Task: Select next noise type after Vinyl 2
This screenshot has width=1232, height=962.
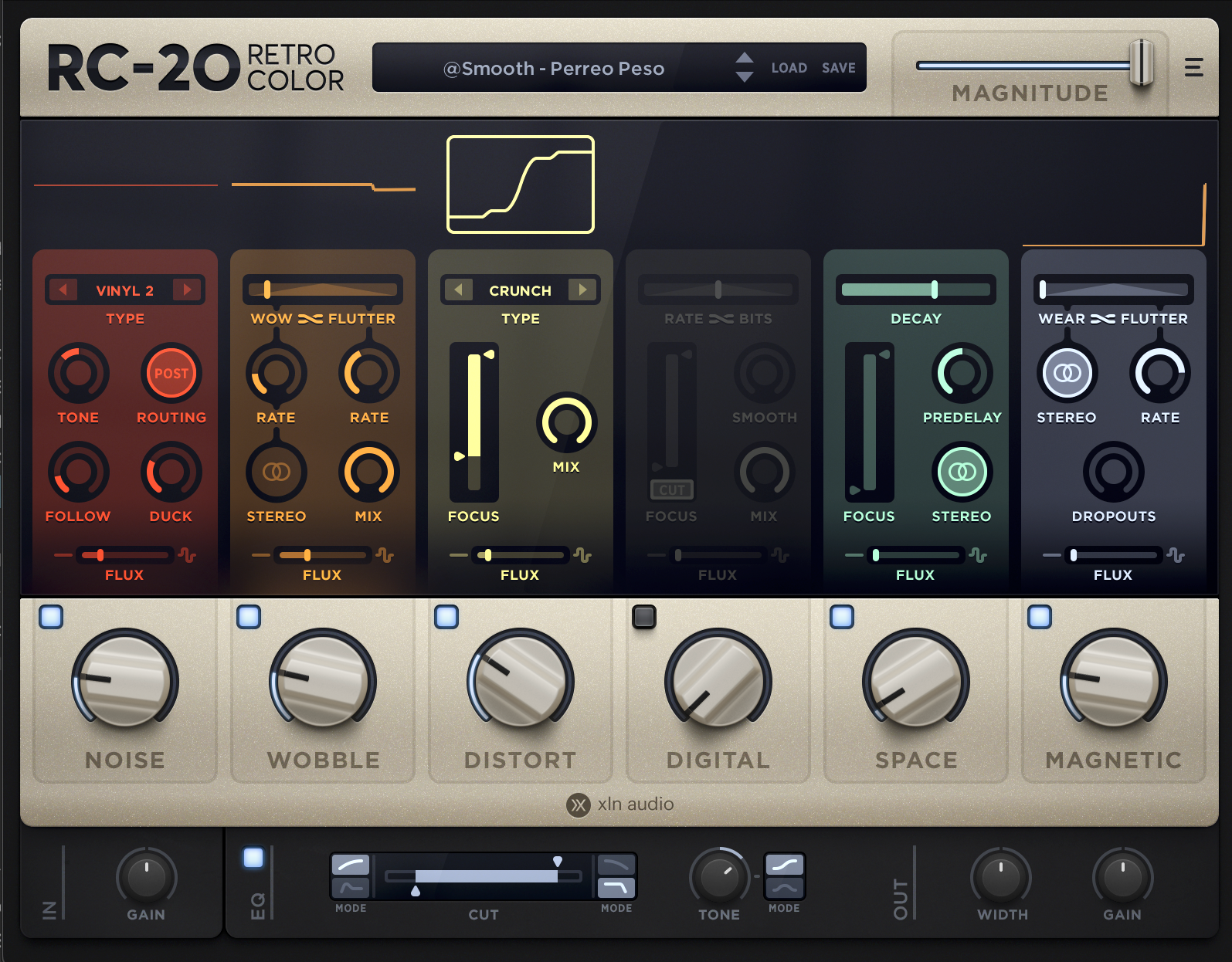Action: tap(186, 290)
